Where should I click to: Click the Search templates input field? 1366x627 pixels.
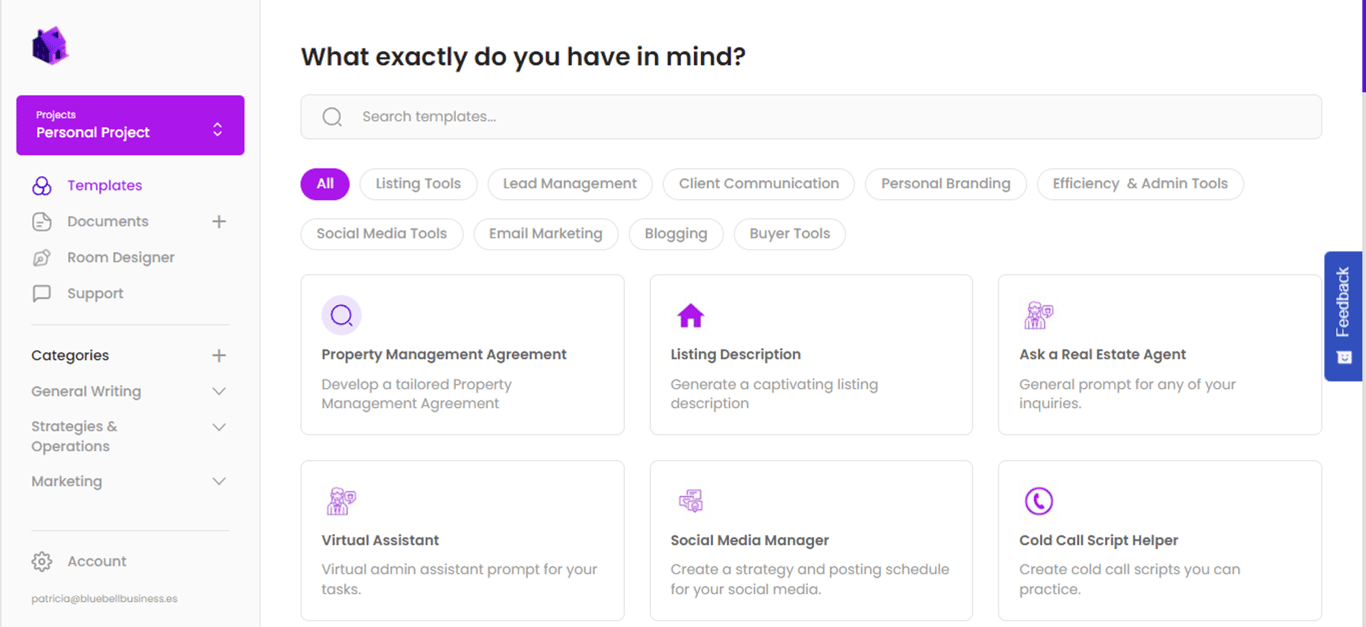[x=810, y=117]
